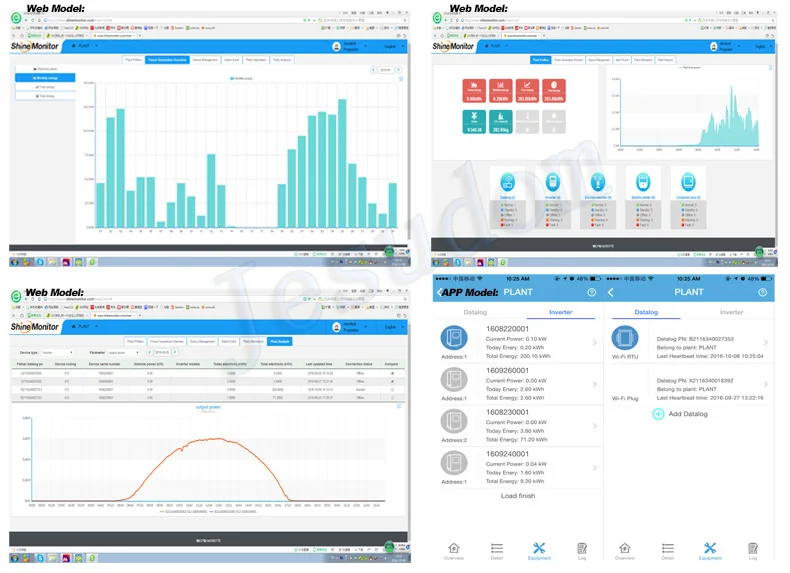Toggle Compare checkbox in last device table row
This screenshot has height=573, width=790.
392,398
